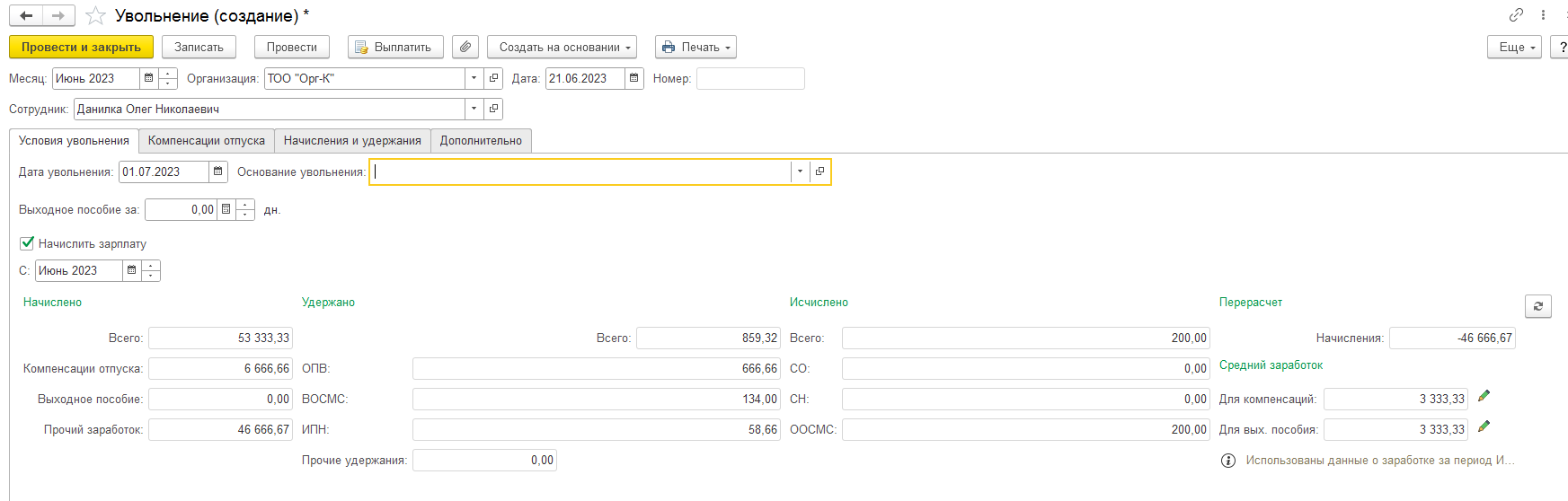The image size is (1568, 501).
Task: Switch to Компенсации отпуска tab
Action: coord(207,140)
